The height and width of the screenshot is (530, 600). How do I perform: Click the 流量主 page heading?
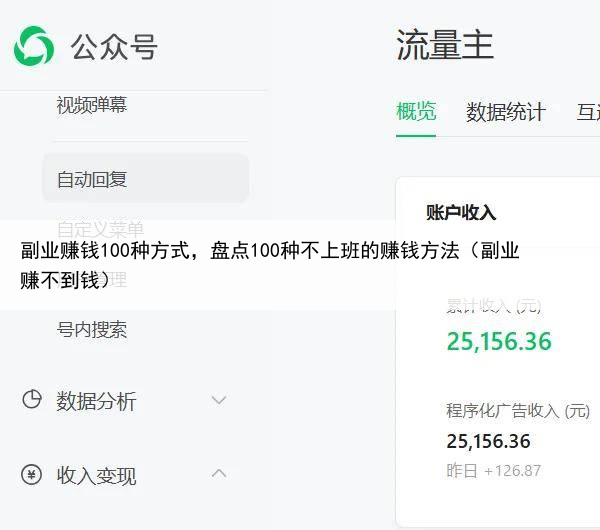pyautogui.click(x=445, y=46)
